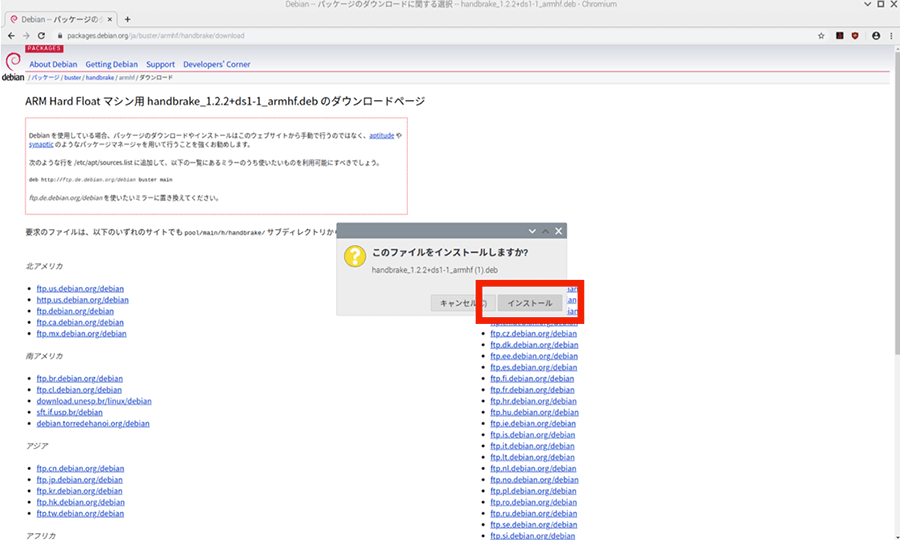This screenshot has height=540, width=900.
Task: Click filename handbrake_1.2.2+ds1-1_armhf (1).deb in dialog
Action: [x=435, y=270]
